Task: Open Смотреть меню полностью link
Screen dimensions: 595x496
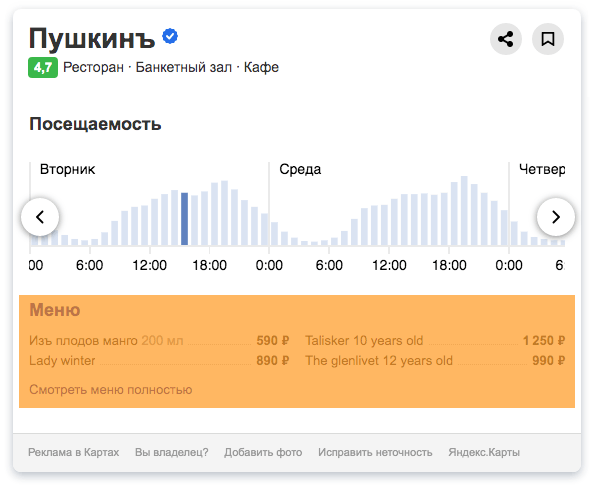Action: click(111, 390)
